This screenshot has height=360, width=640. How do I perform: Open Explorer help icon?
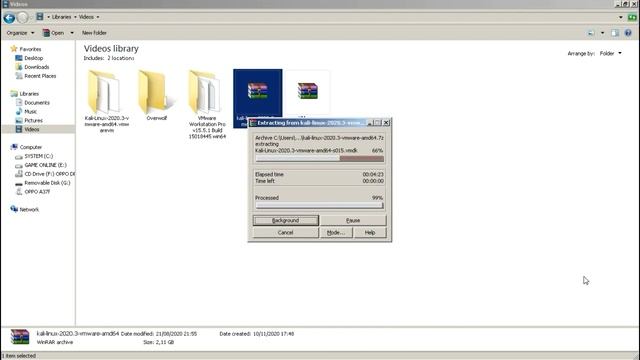pyautogui.click(x=628, y=33)
